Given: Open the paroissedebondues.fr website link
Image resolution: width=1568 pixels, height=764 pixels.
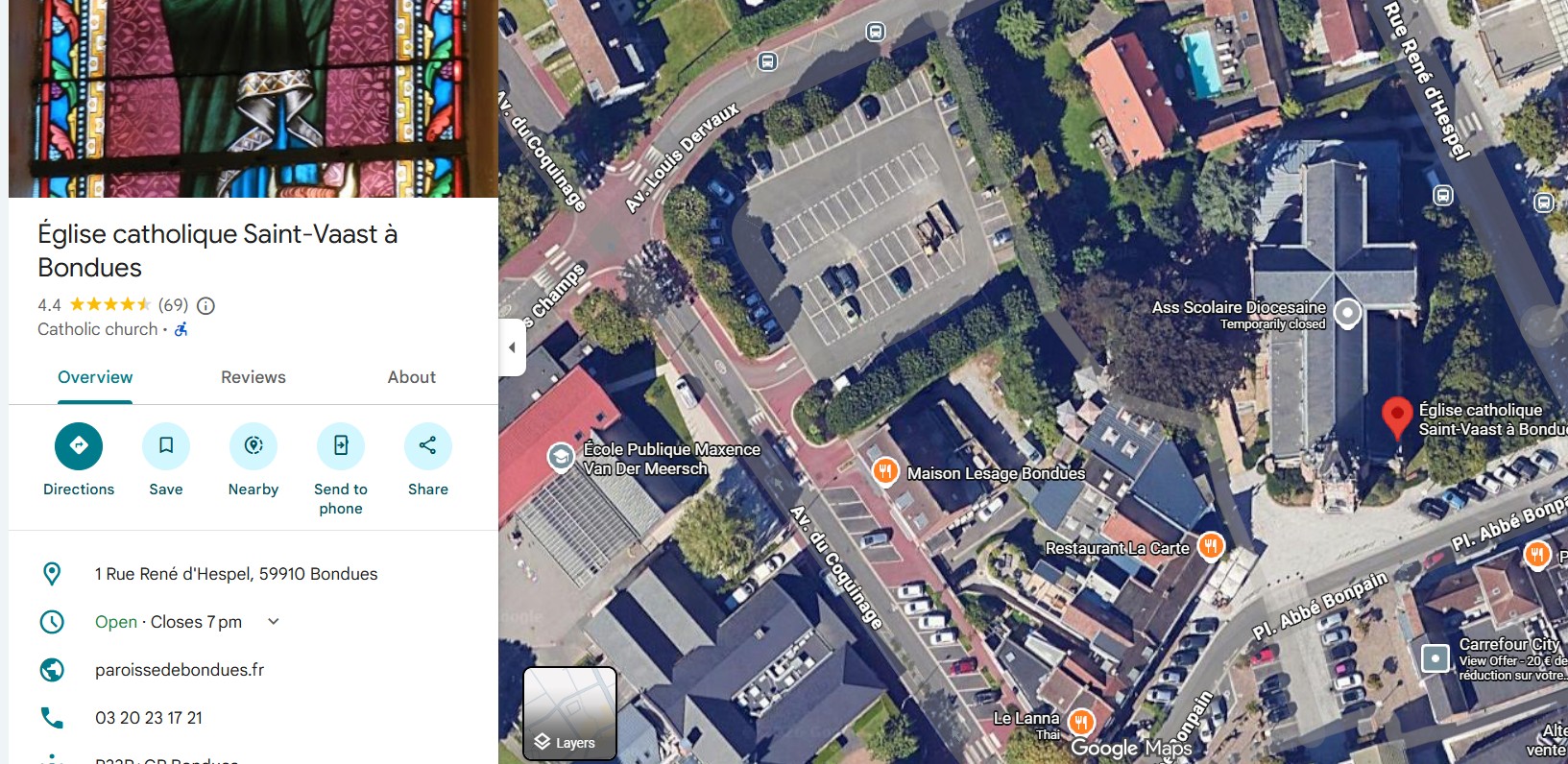Looking at the screenshot, I should point(180,670).
